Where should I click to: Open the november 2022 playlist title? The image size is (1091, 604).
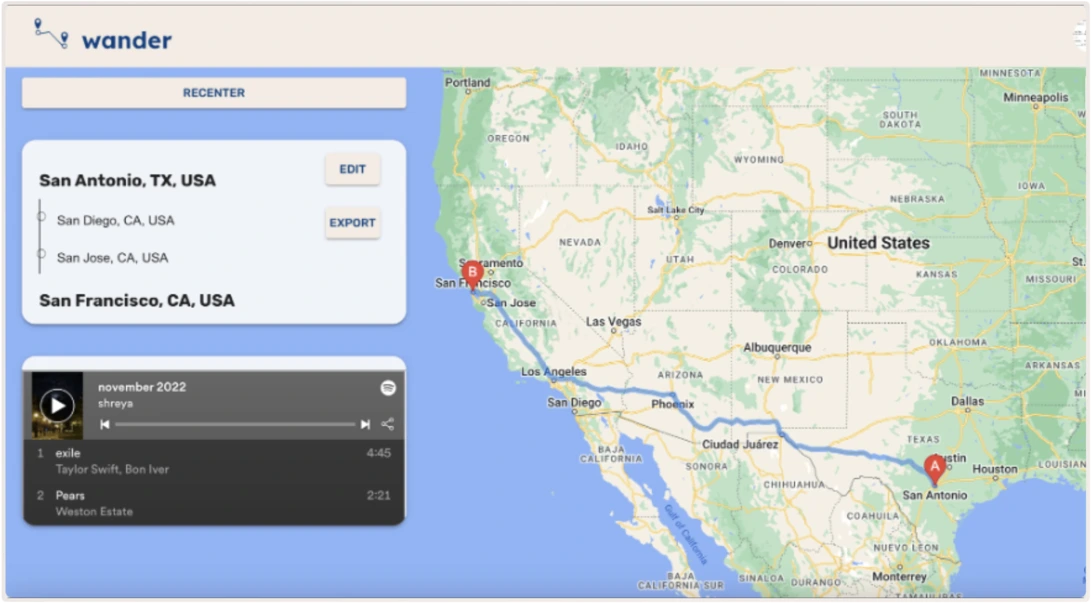tap(142, 387)
